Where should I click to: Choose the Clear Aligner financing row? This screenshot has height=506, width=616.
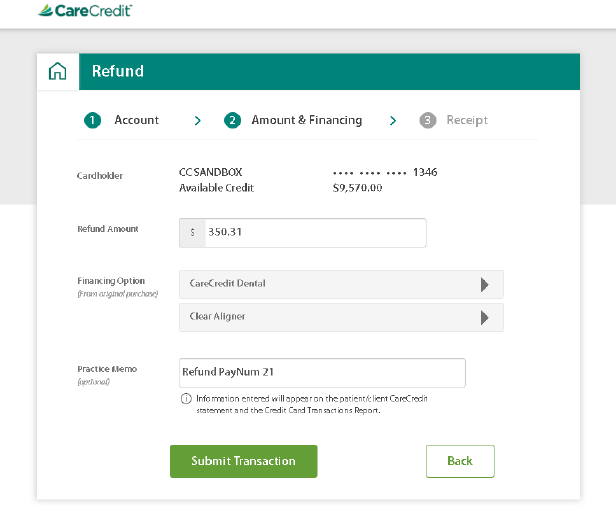click(341, 317)
